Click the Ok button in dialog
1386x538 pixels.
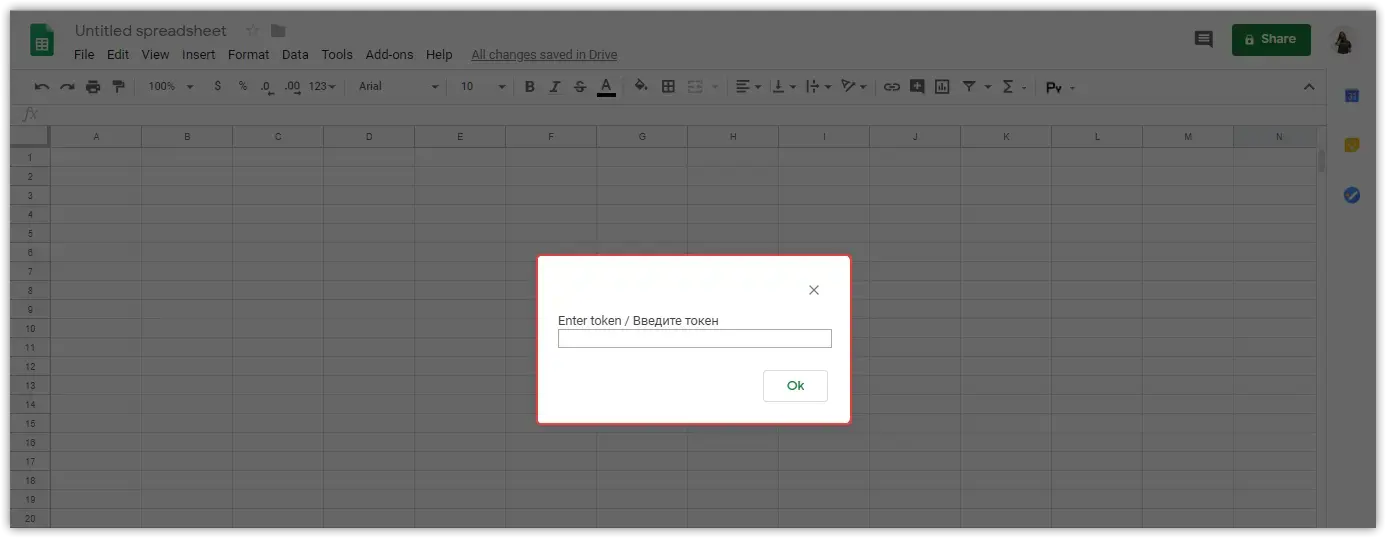795,385
